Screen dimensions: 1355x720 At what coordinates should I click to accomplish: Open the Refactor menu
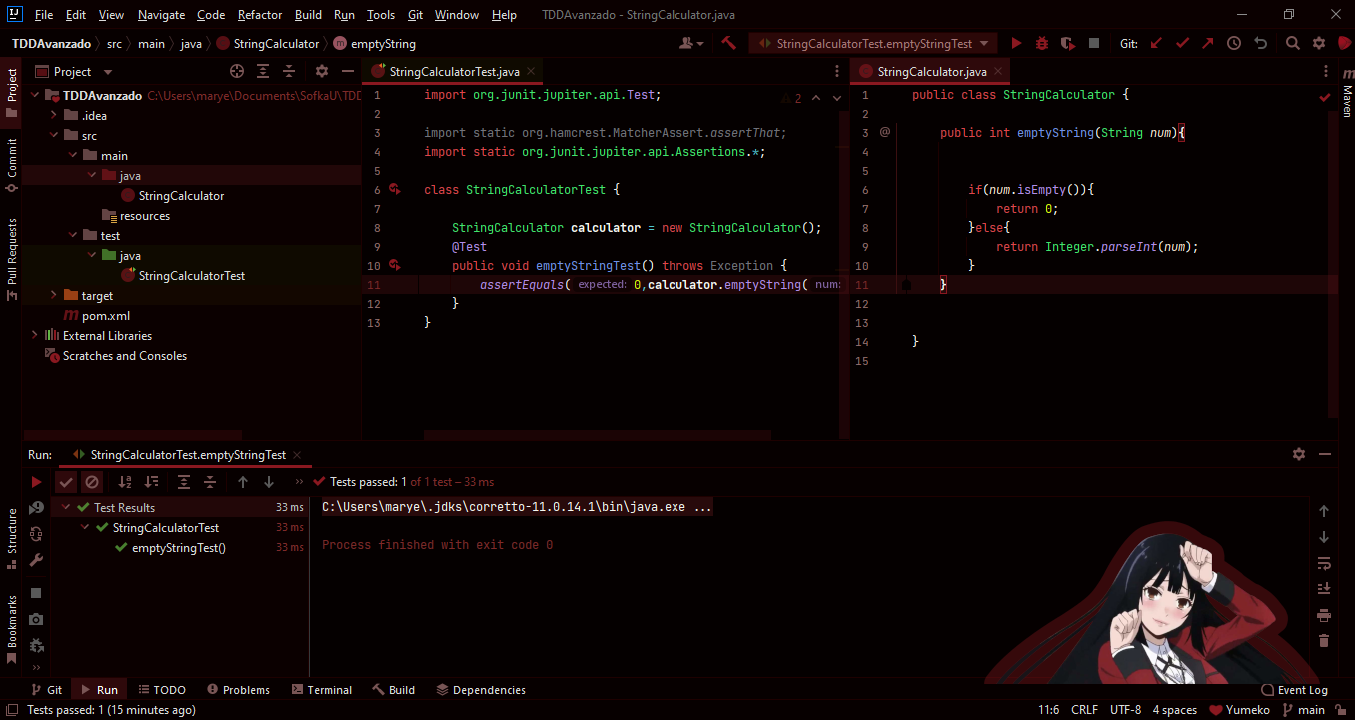point(259,14)
